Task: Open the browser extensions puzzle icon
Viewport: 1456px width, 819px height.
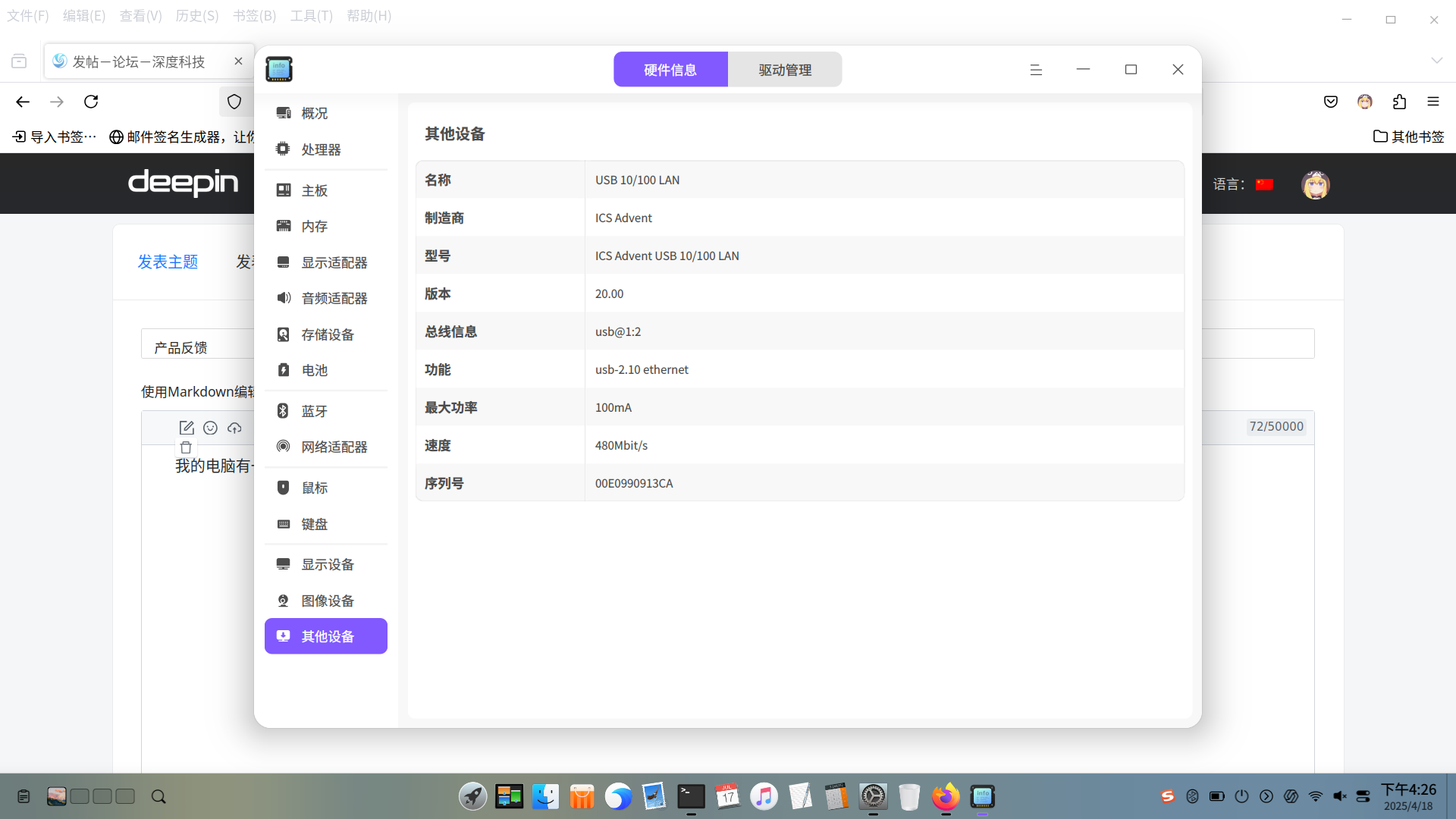Action: pyautogui.click(x=1399, y=102)
